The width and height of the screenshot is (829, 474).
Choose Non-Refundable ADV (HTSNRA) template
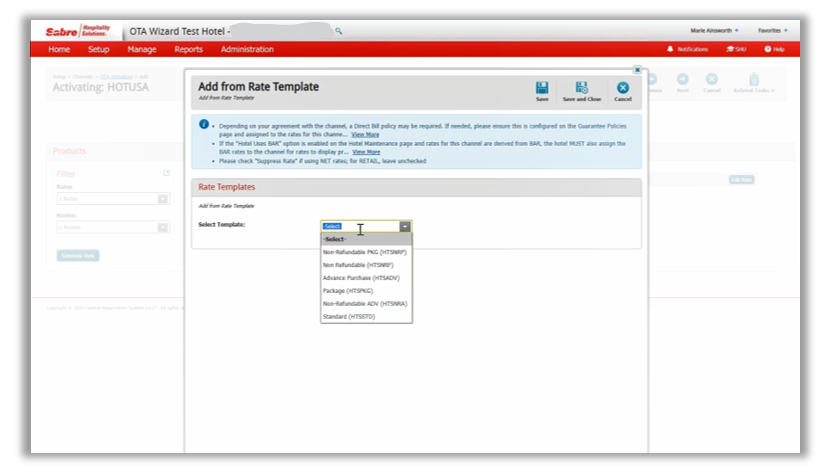(x=366, y=304)
